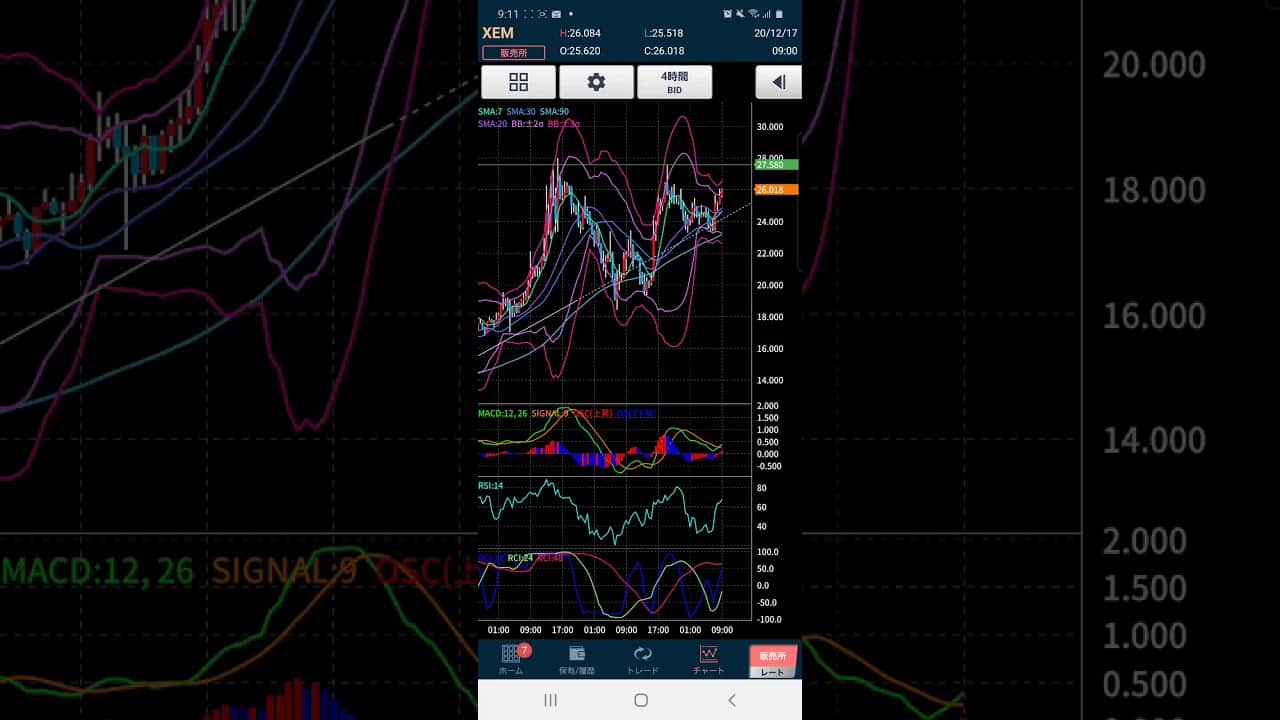Tap the SMA:7 legend label
Image resolution: width=1280 pixels, height=720 pixels.
[490, 111]
